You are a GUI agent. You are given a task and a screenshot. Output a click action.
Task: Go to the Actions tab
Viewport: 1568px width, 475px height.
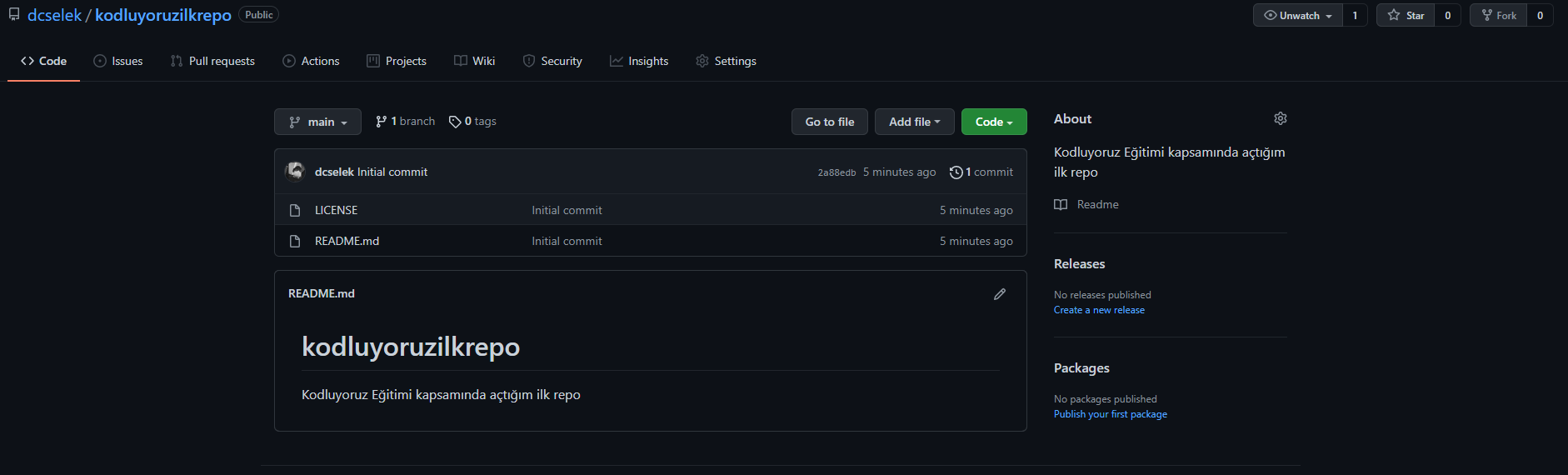coord(311,61)
